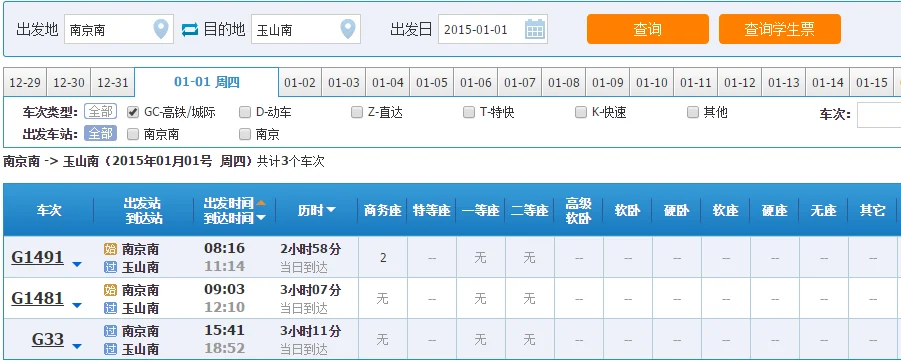Click the destination station location pin icon
Viewport: 901px width, 363px height.
click(x=348, y=29)
